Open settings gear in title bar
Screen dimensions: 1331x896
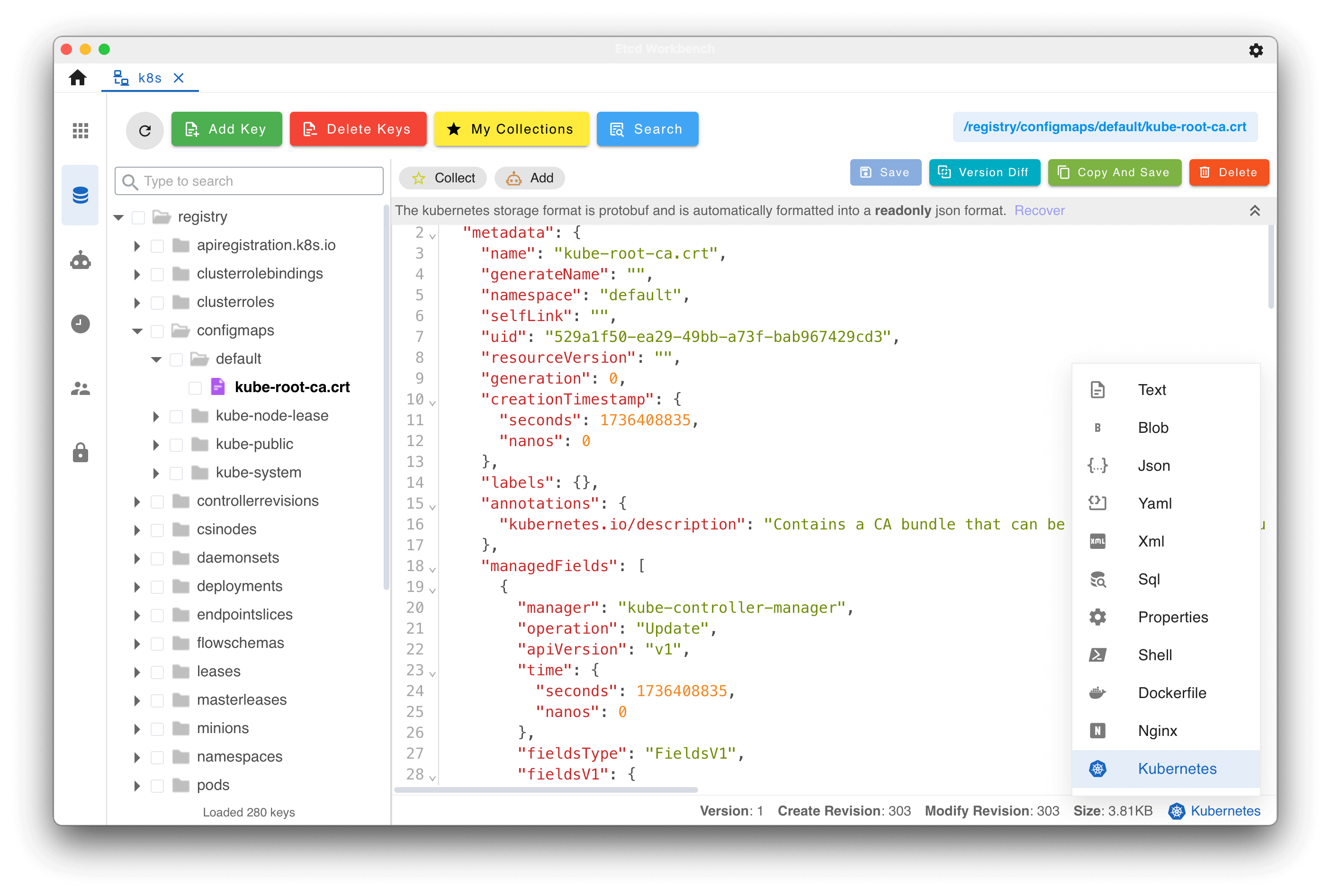pos(1256,50)
